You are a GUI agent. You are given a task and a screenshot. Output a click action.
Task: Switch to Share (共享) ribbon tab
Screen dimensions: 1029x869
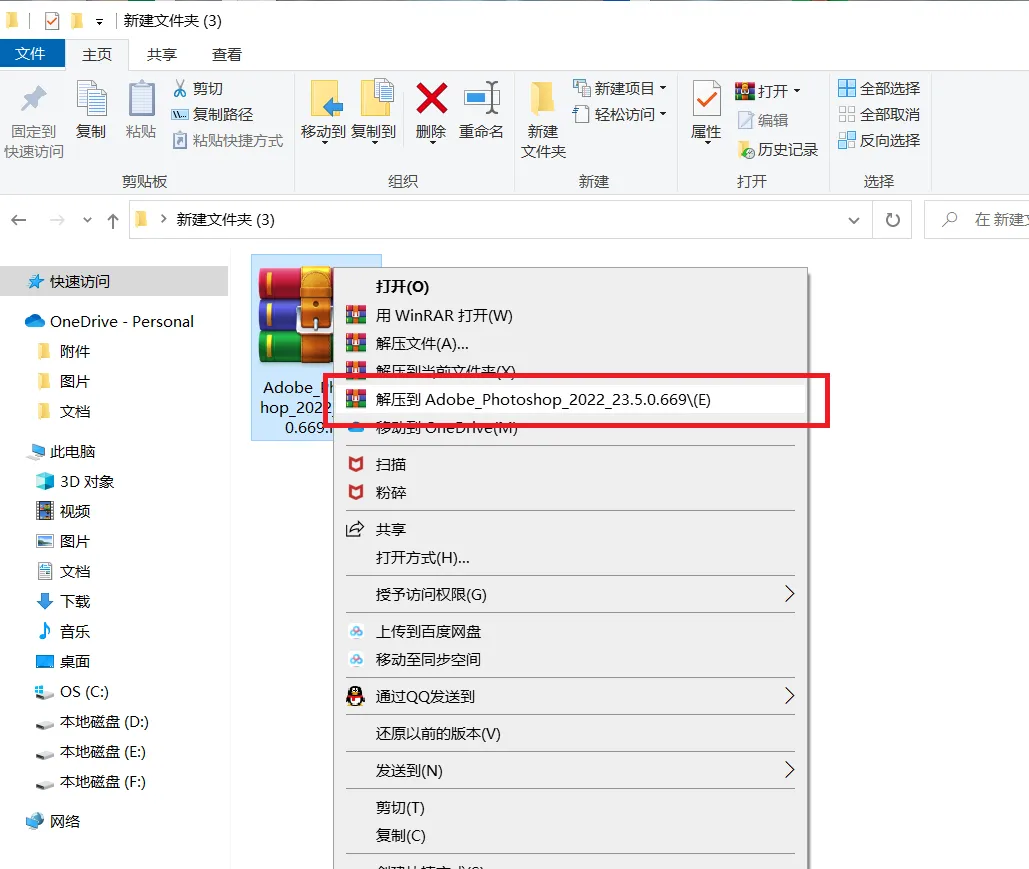(x=162, y=54)
